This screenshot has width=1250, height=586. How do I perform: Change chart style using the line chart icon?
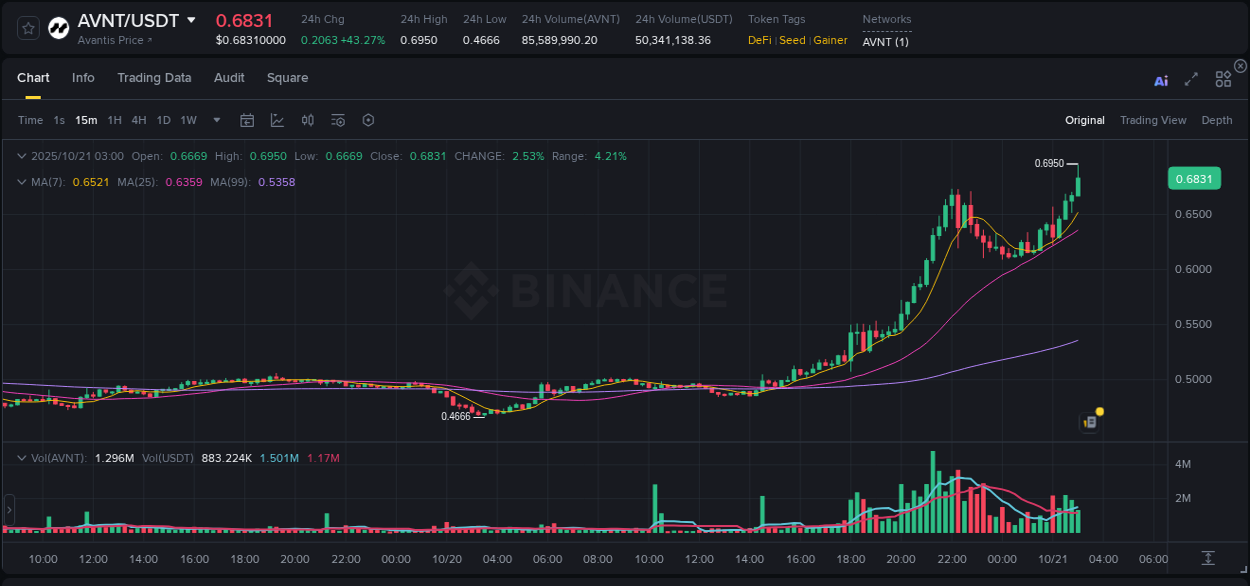277,120
